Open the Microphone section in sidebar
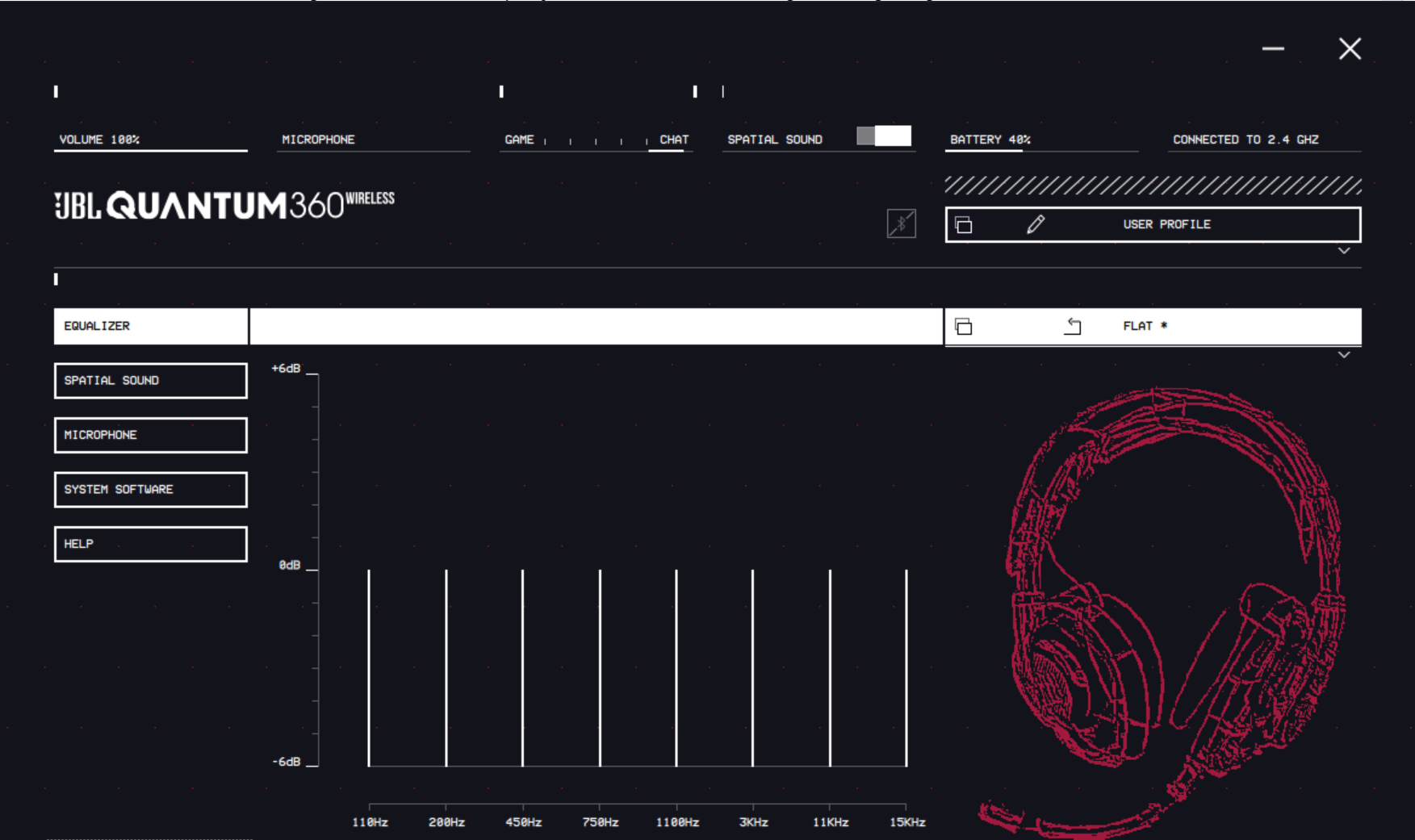The width and height of the screenshot is (1415, 840). (x=151, y=435)
